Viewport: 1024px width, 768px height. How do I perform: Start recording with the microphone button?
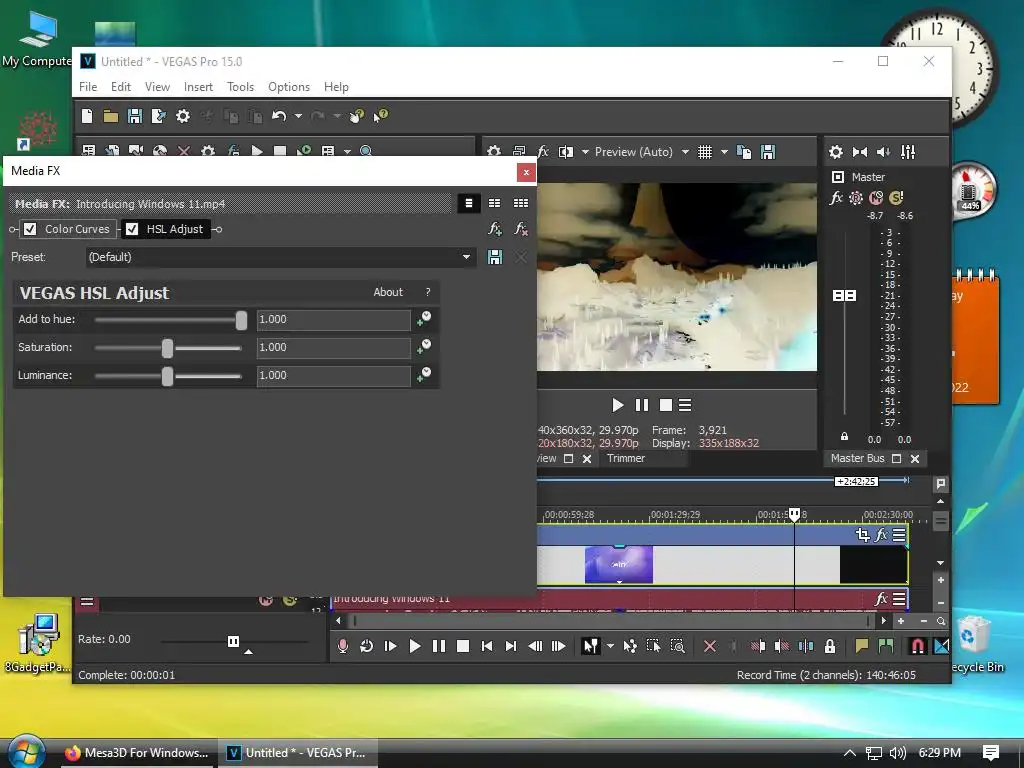pos(342,646)
